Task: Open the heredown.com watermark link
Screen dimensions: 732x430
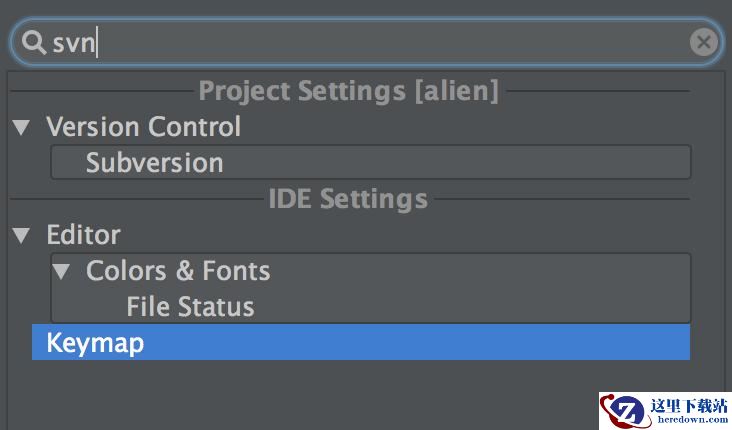Action: pyautogui.click(x=692, y=419)
